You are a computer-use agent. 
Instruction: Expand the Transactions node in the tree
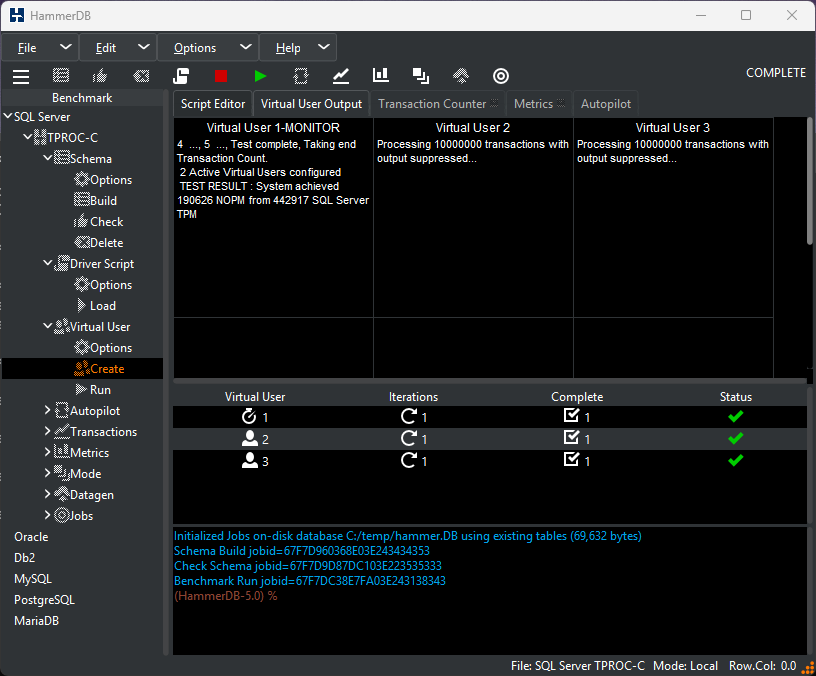click(x=47, y=431)
